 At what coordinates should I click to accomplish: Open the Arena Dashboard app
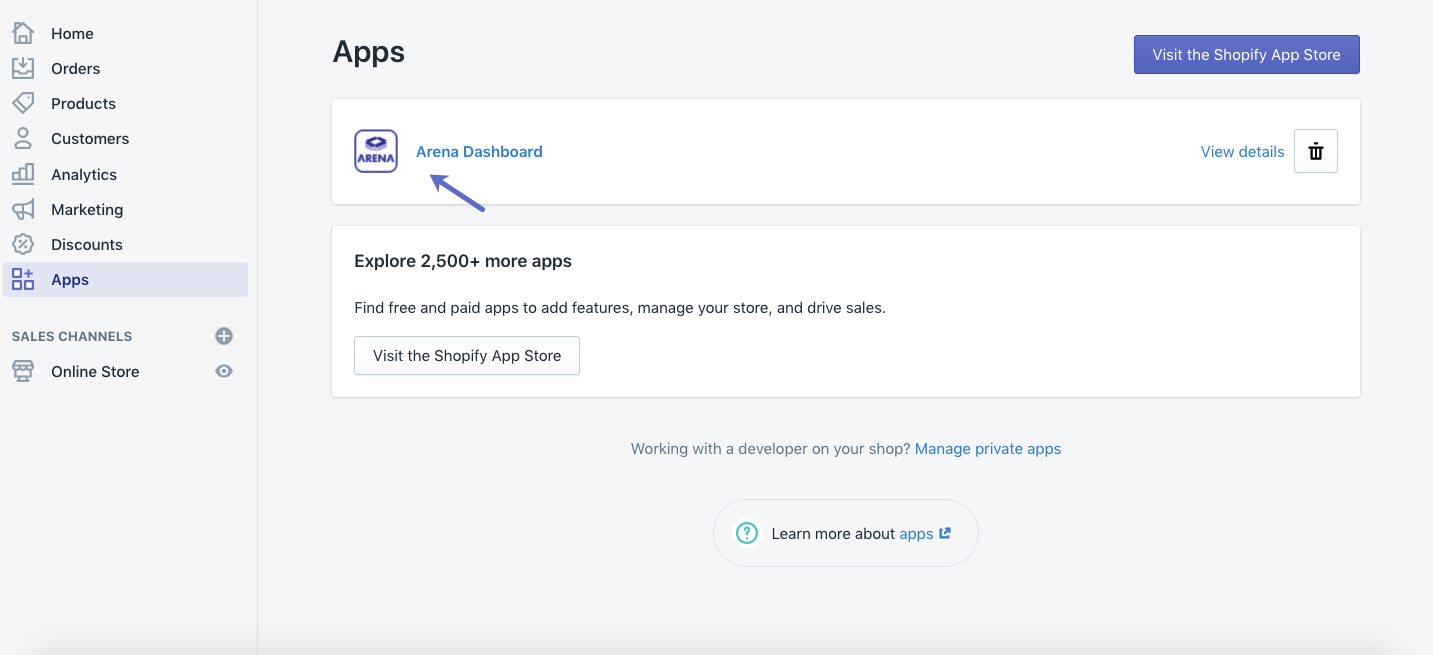pos(479,151)
